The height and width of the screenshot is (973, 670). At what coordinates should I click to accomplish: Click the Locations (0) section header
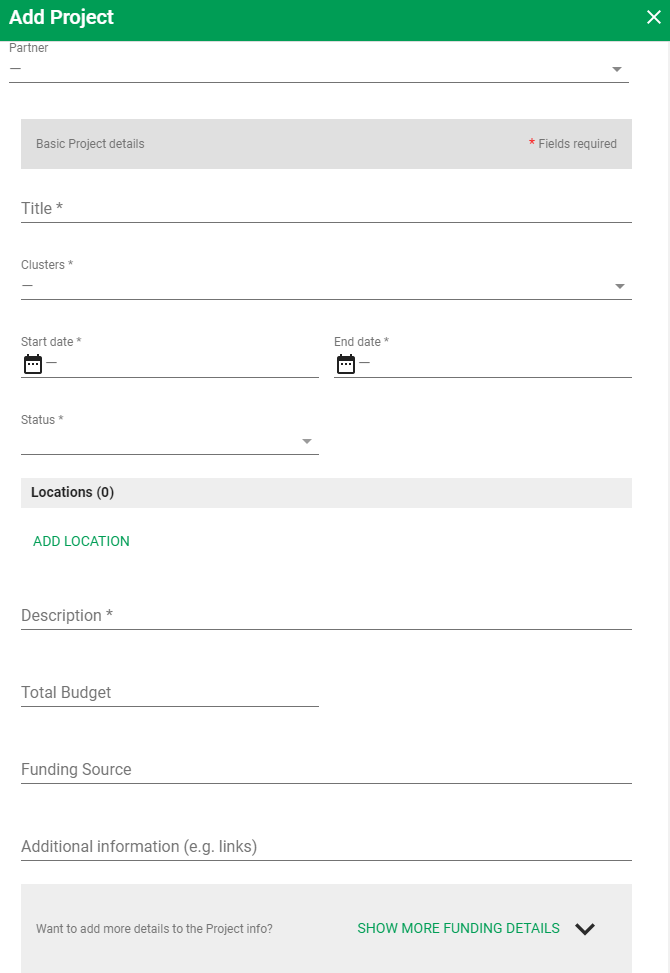(325, 492)
